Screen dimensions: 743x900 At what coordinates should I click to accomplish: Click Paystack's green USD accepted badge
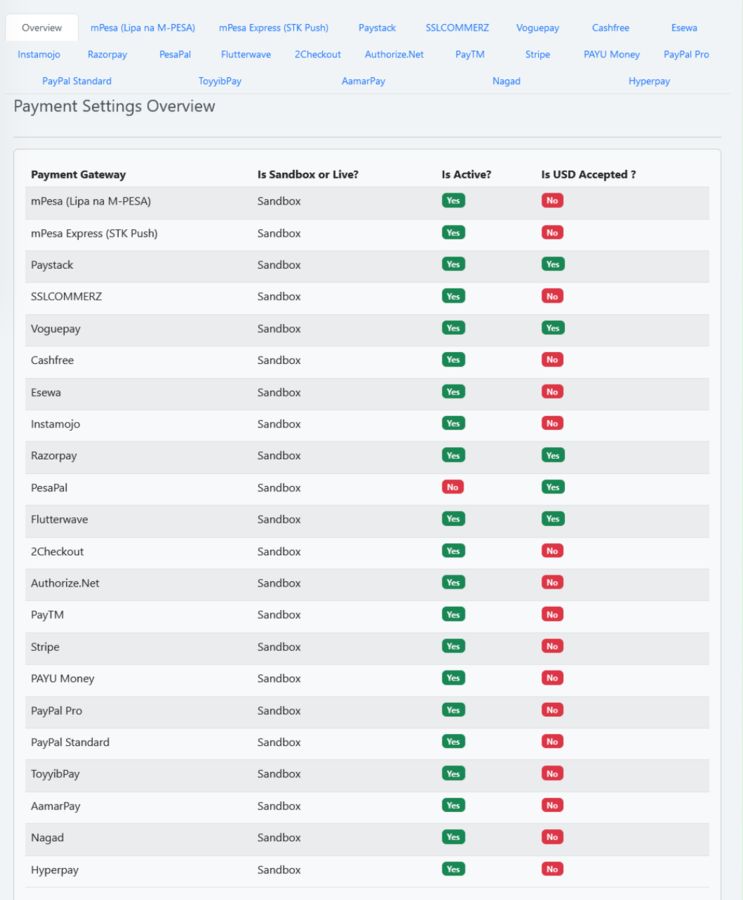coord(552,265)
